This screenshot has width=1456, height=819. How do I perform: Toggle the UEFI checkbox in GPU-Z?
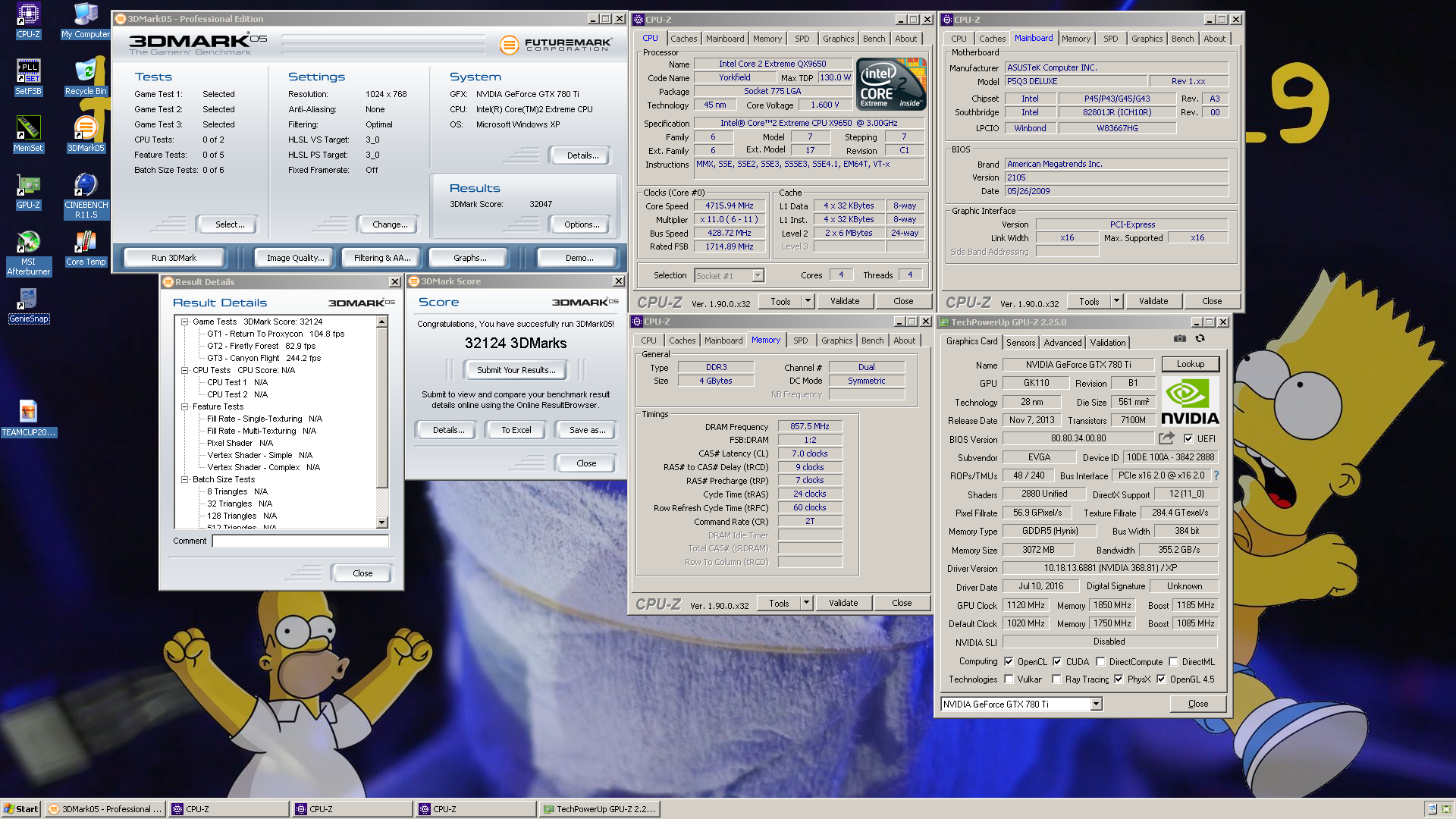click(1188, 438)
